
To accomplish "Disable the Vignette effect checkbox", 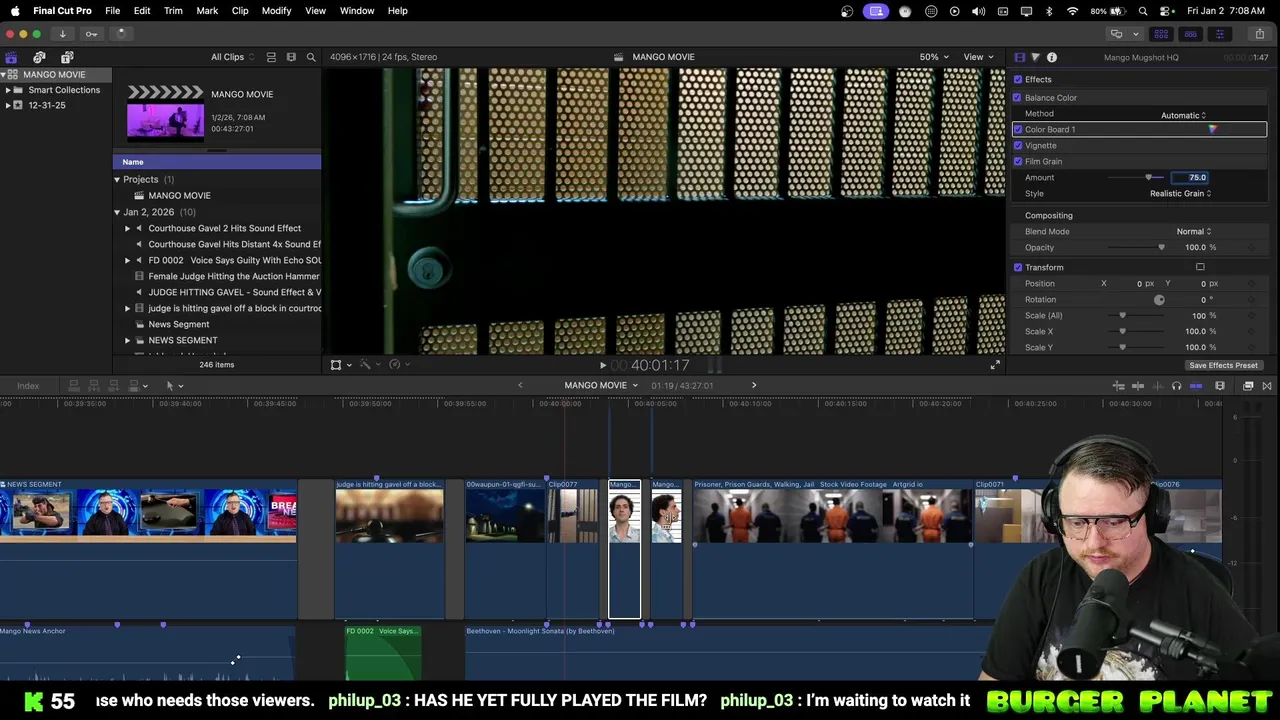I will (x=1018, y=145).
